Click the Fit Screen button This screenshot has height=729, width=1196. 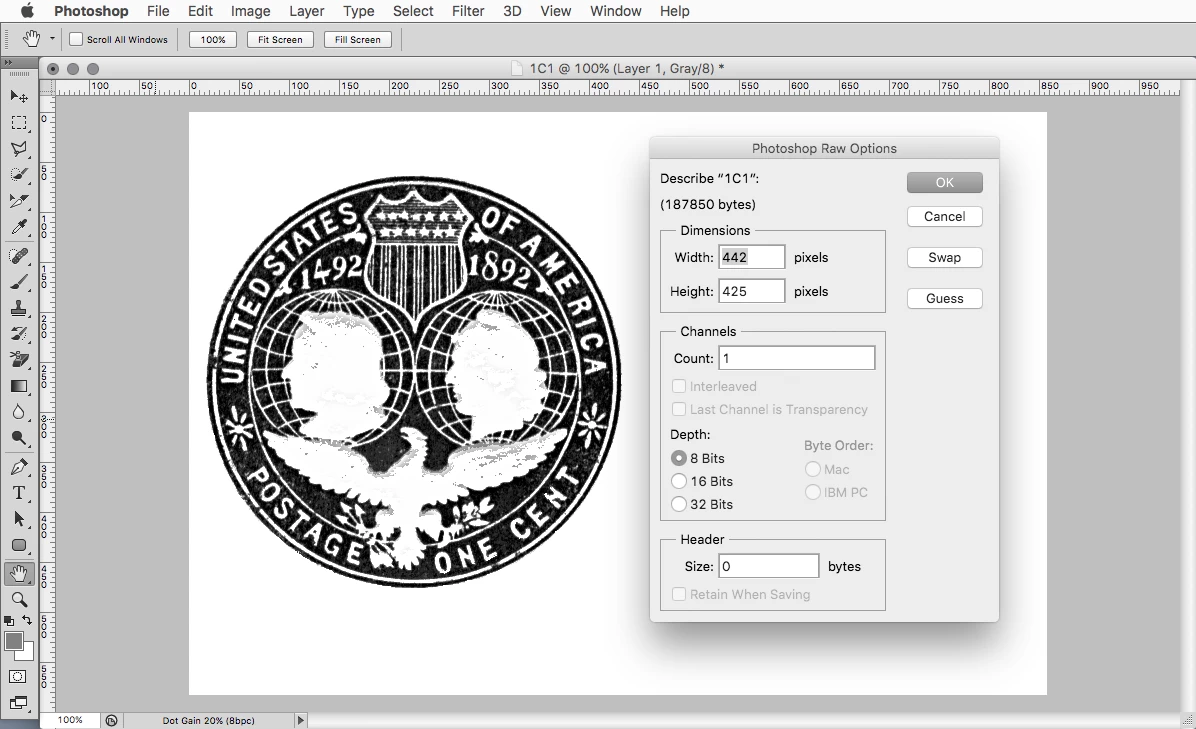(x=280, y=40)
